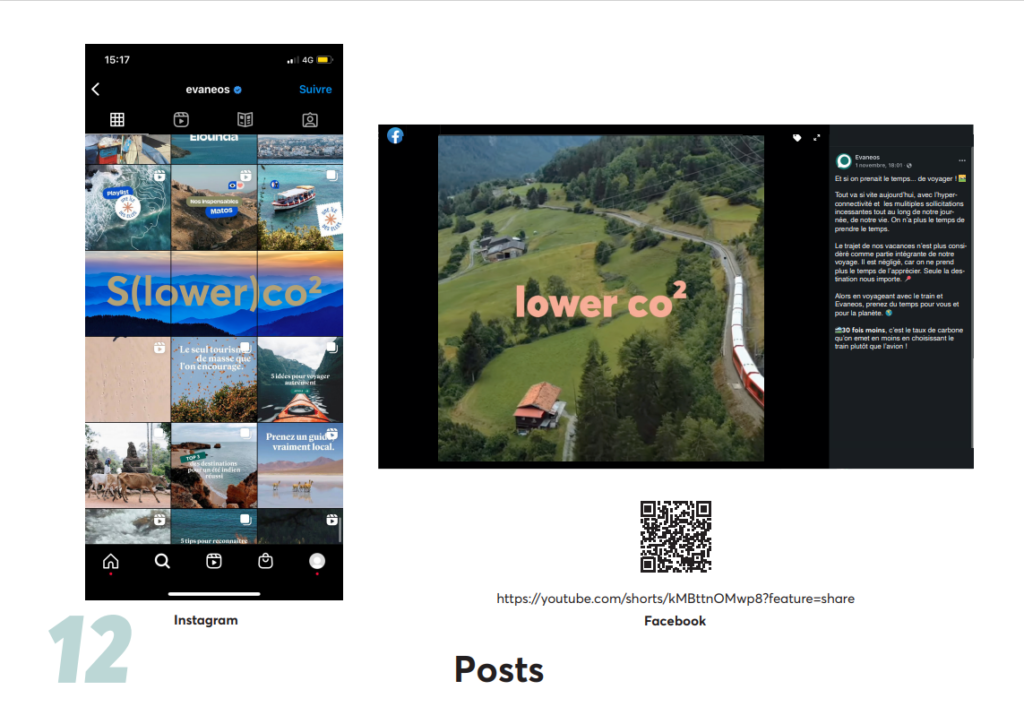The image size is (1024, 724).
Task: Tap the back arrow on evaneos profile
Action: tap(96, 89)
